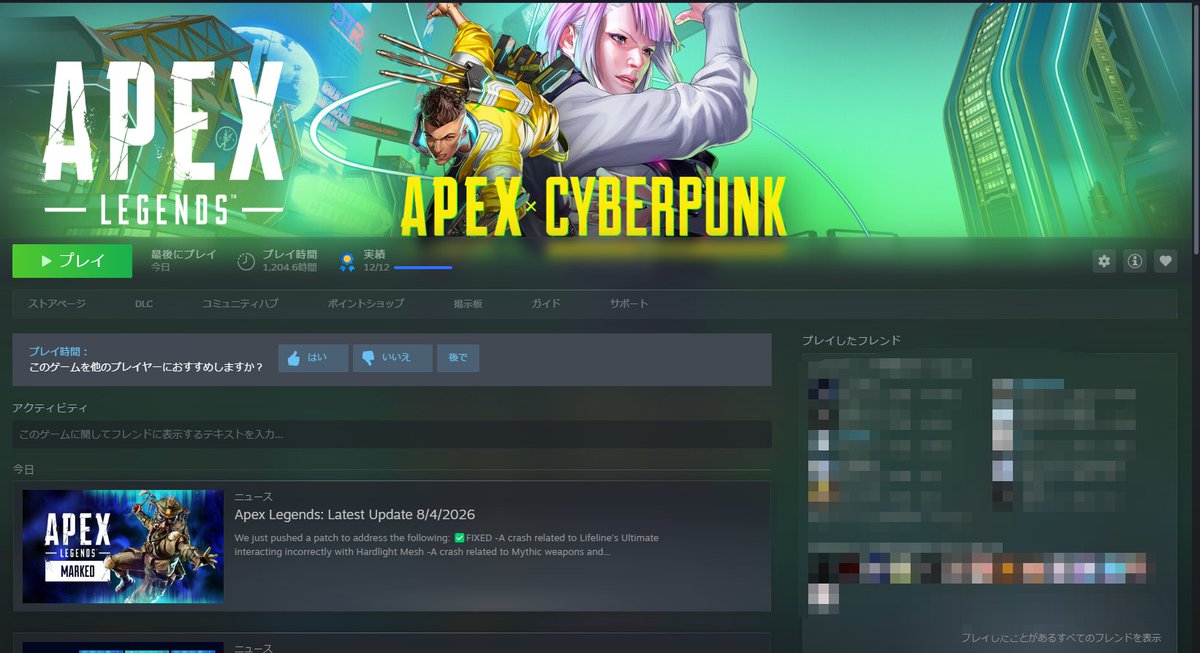Click the Apex Legends logo in banner
Image resolution: width=1200 pixels, height=653 pixels.
[x=163, y=143]
